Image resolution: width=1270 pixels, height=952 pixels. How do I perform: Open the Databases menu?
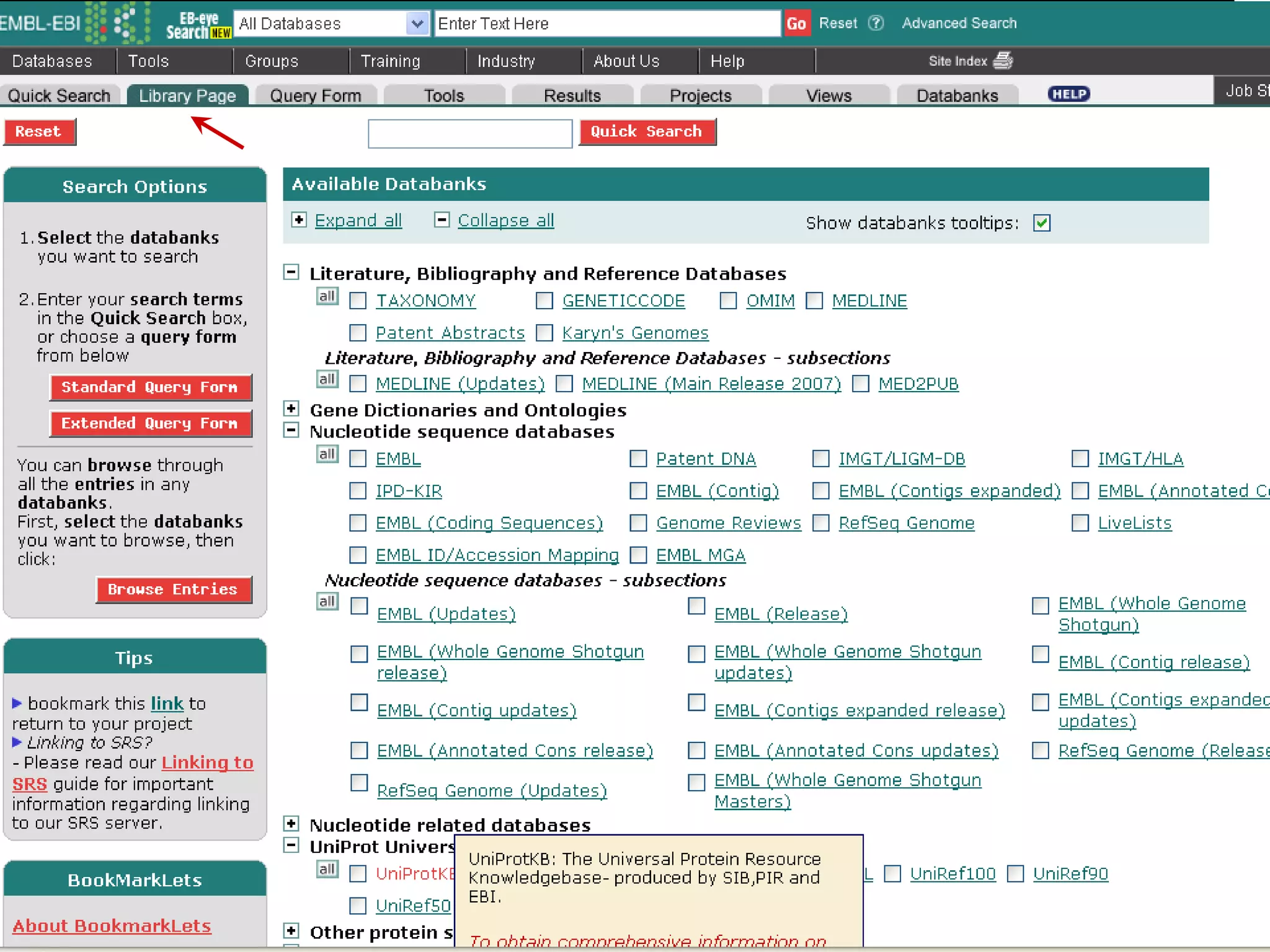52,61
